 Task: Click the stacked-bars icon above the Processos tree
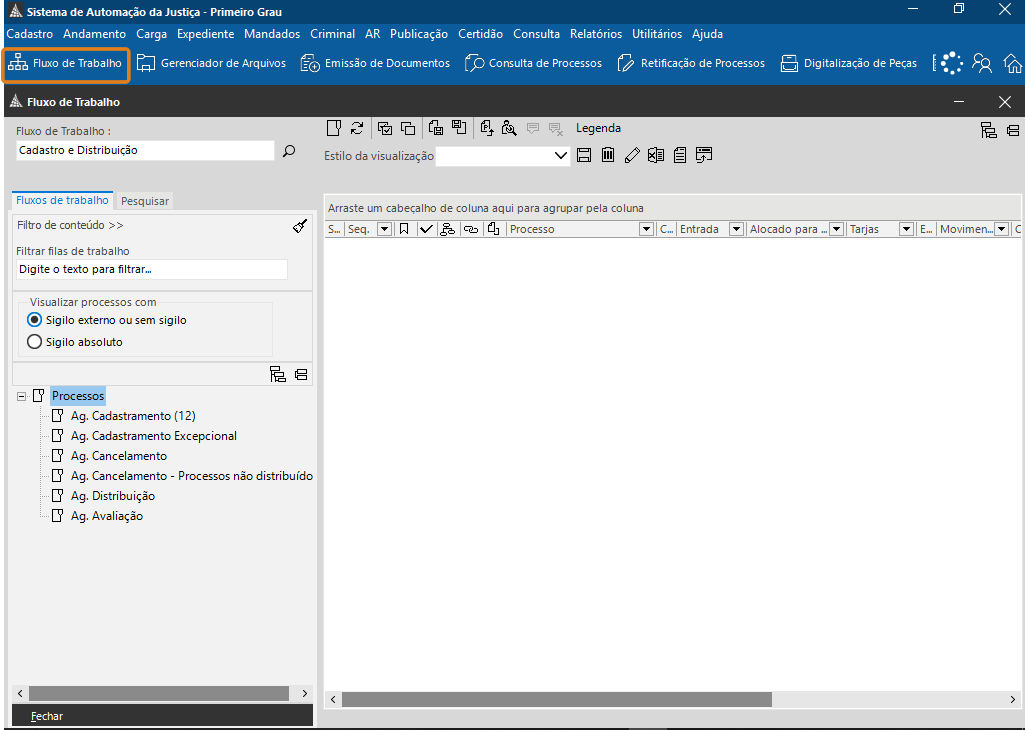301,375
